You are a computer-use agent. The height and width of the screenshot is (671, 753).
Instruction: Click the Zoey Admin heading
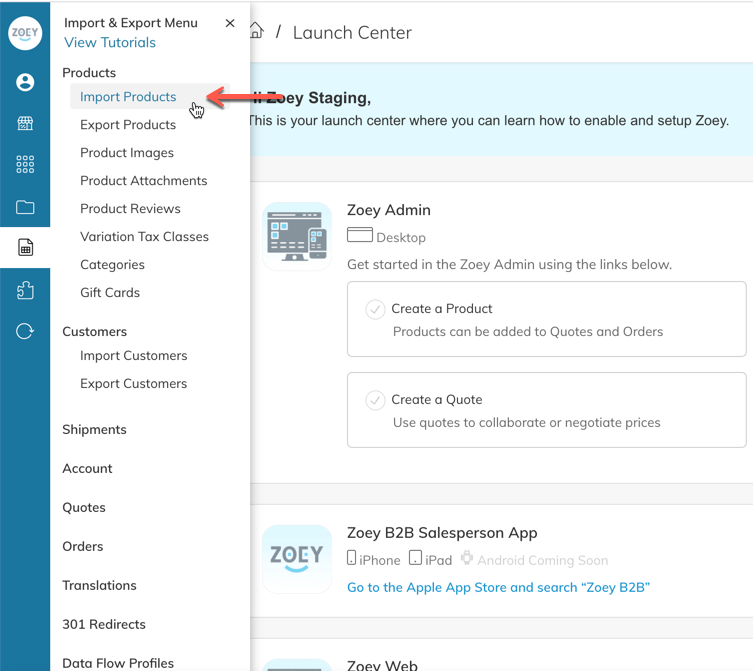pos(389,210)
